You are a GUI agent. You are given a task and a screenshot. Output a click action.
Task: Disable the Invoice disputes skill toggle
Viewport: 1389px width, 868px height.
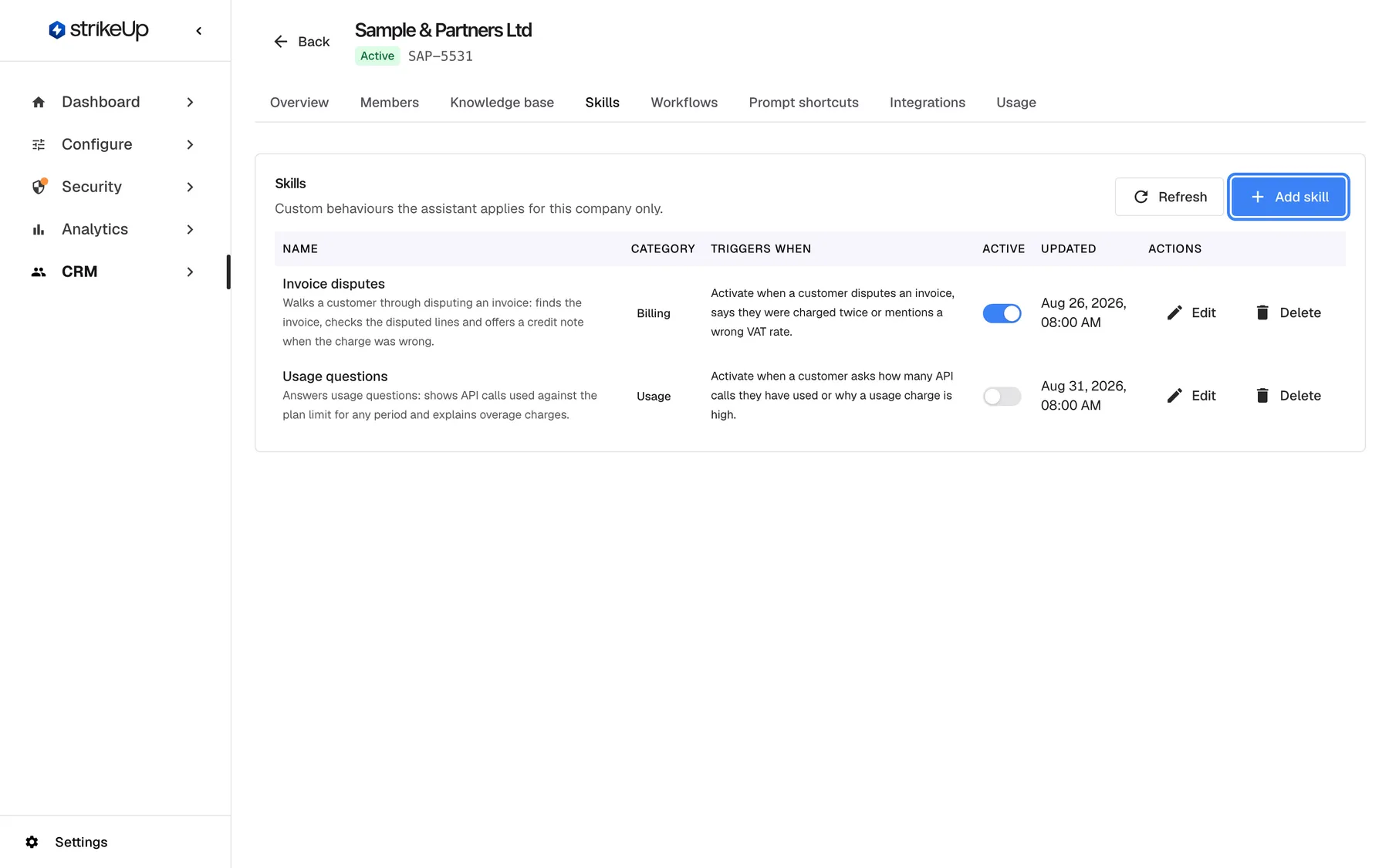pyautogui.click(x=1002, y=313)
